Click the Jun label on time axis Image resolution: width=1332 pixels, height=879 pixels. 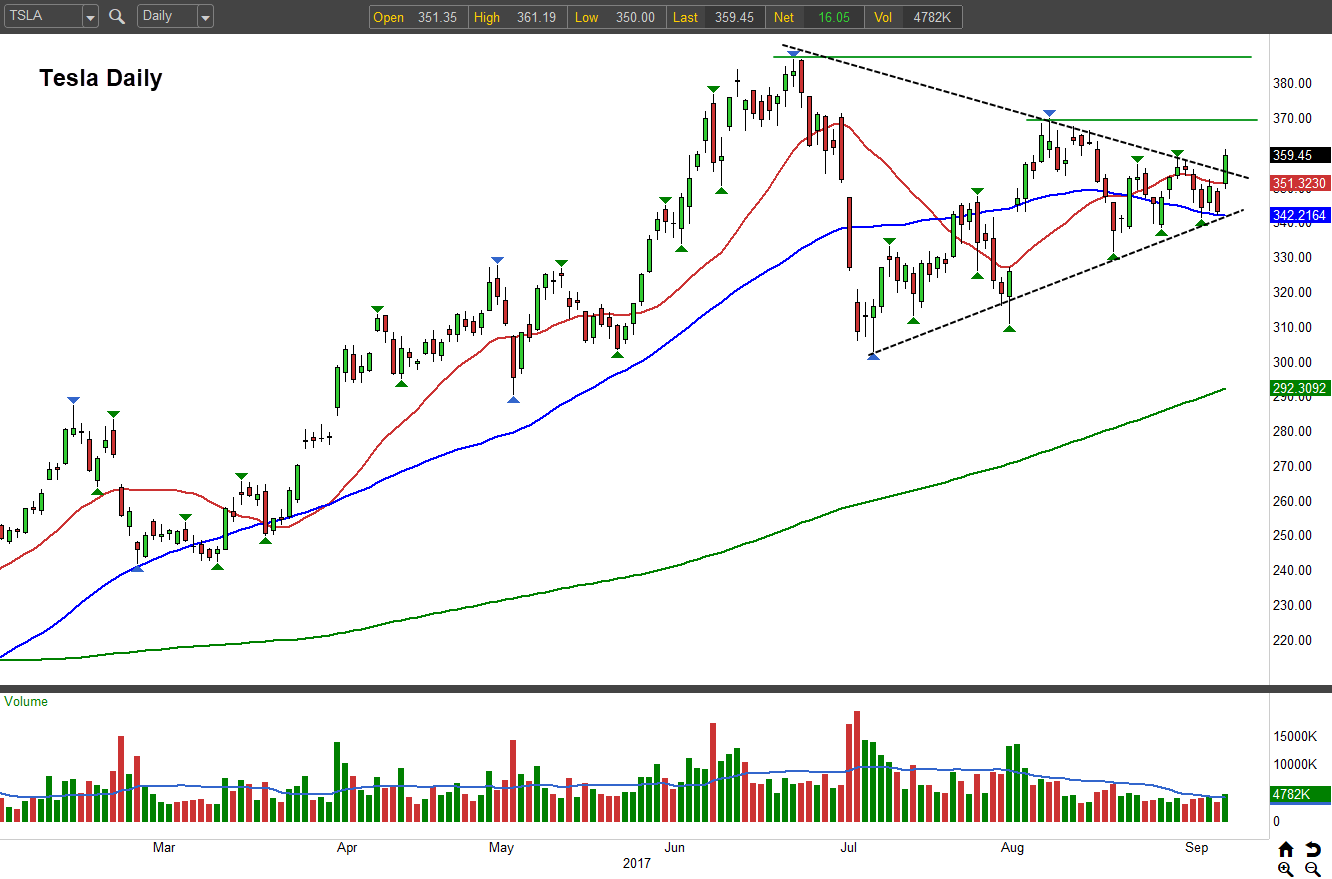(x=676, y=848)
